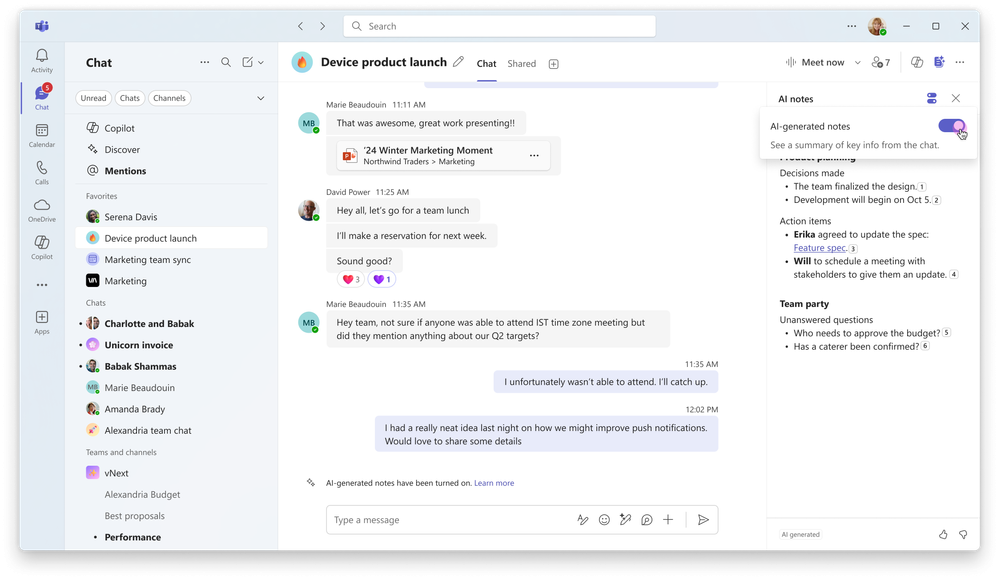Give thumbs up to AI notes
Screen dimensions: 999x579
[x=943, y=534]
